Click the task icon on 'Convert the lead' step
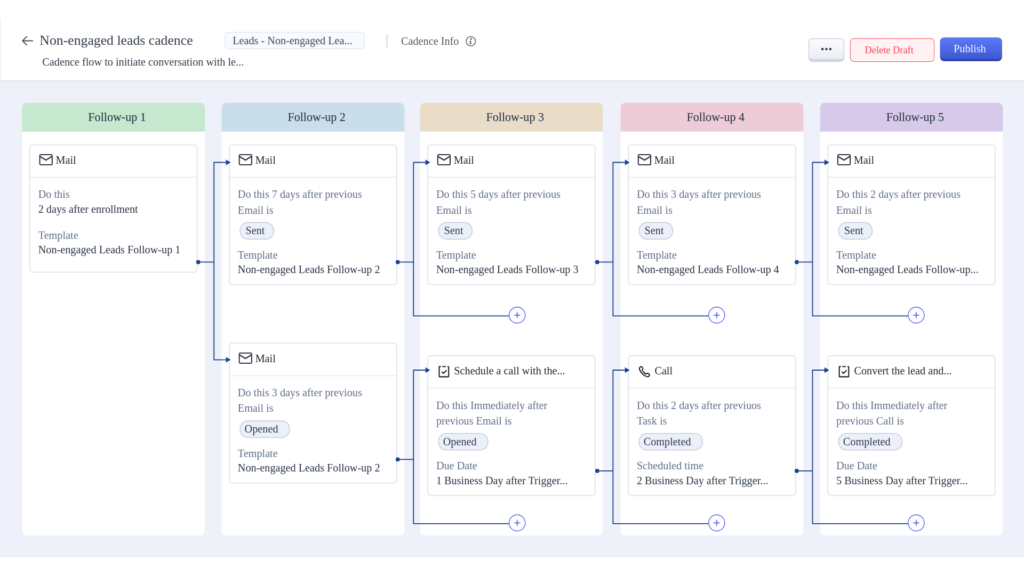The width and height of the screenshot is (1024, 576). coord(843,371)
